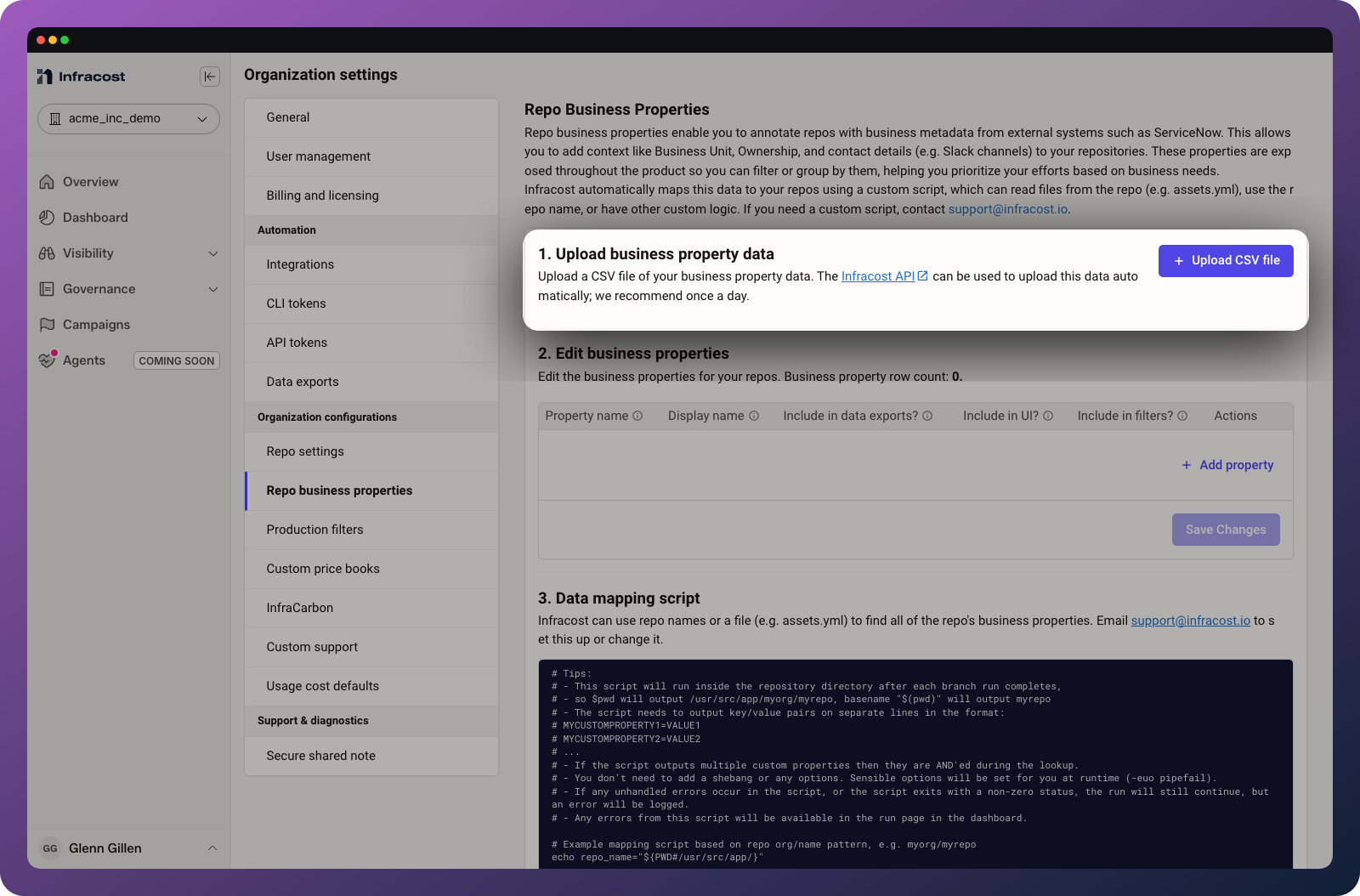Image resolution: width=1360 pixels, height=896 pixels.
Task: Click the Governance list icon
Action: coord(47,289)
